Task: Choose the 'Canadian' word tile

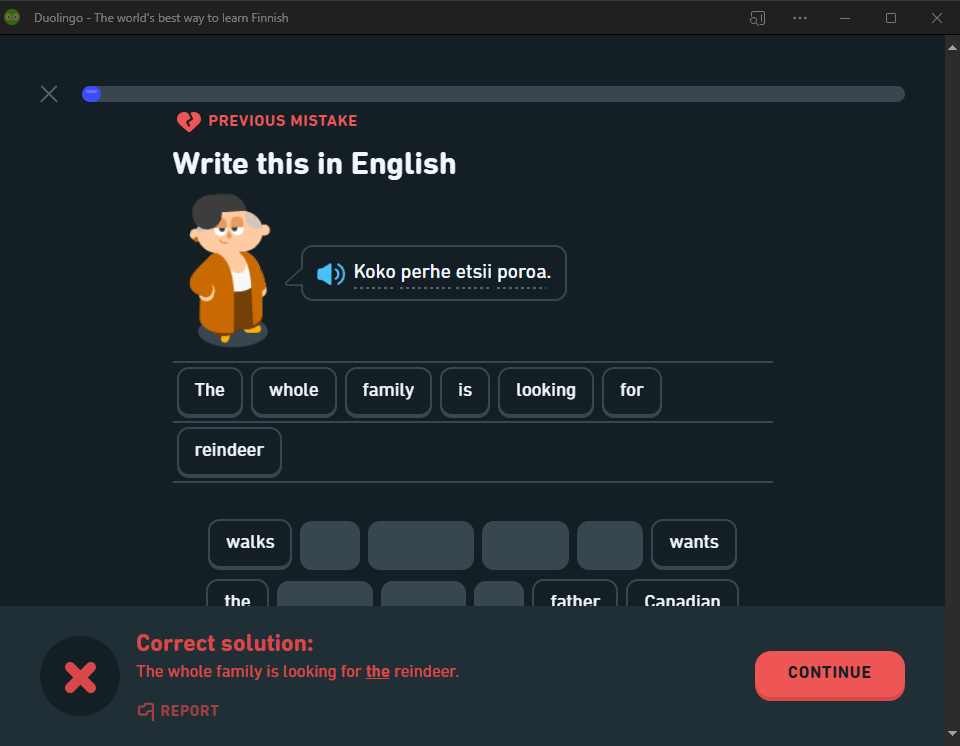Action: (x=682, y=596)
